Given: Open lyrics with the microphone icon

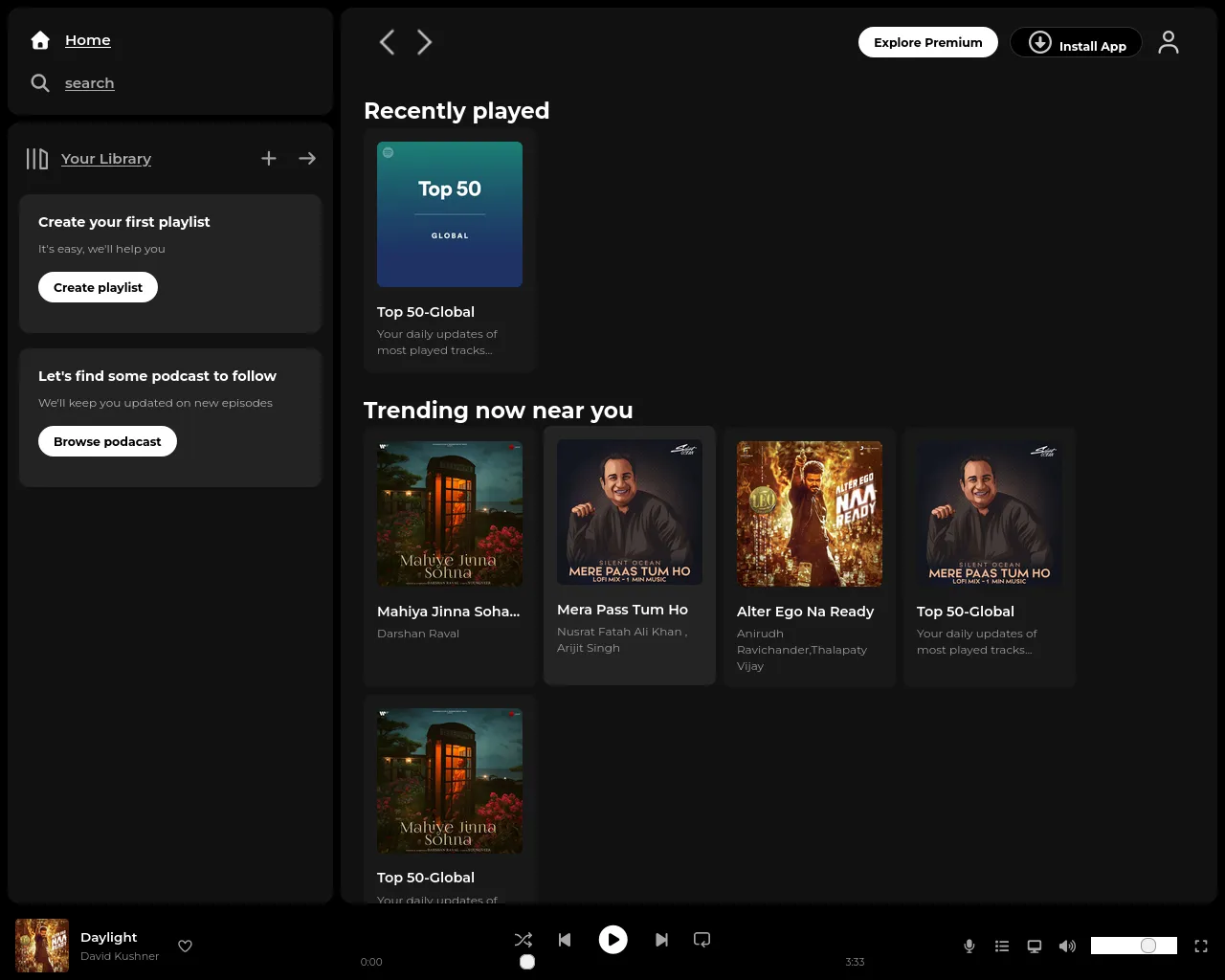Looking at the screenshot, I should [x=969, y=947].
